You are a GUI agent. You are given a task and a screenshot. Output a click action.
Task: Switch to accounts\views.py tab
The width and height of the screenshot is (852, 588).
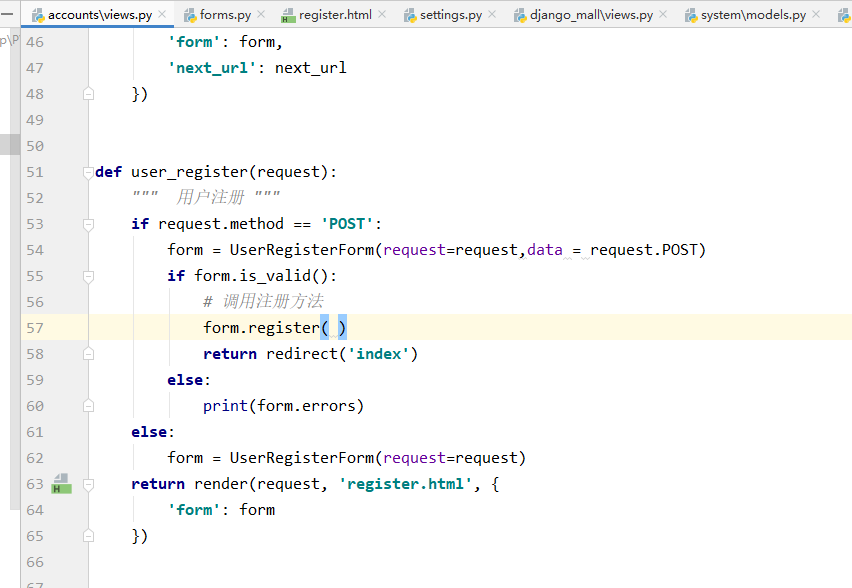(x=99, y=15)
